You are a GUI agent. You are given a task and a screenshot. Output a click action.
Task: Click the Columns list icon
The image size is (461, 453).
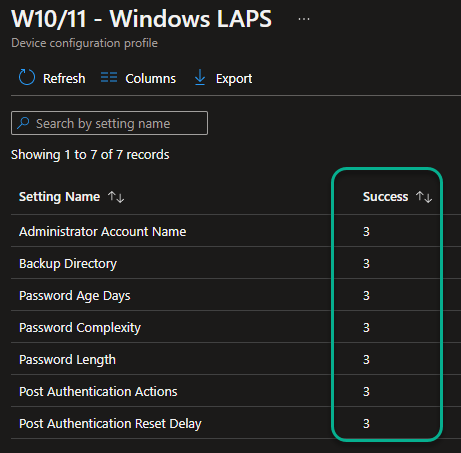point(109,77)
